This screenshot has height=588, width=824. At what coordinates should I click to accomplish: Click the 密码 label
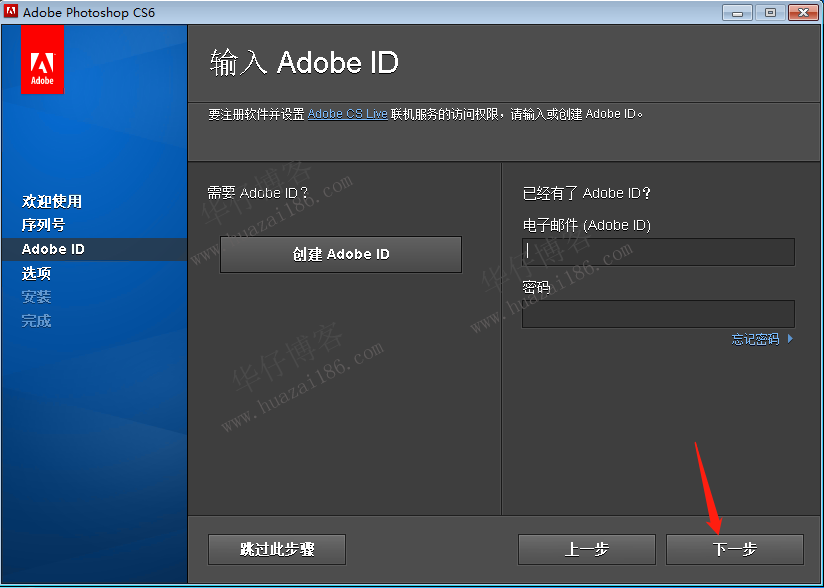tap(536, 287)
